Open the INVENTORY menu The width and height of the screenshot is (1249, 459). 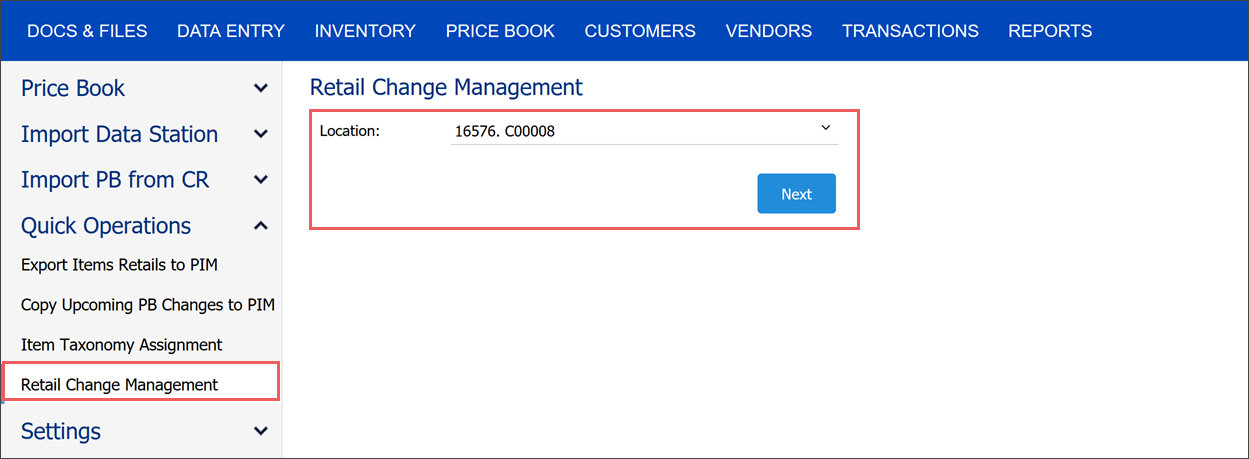tap(365, 31)
